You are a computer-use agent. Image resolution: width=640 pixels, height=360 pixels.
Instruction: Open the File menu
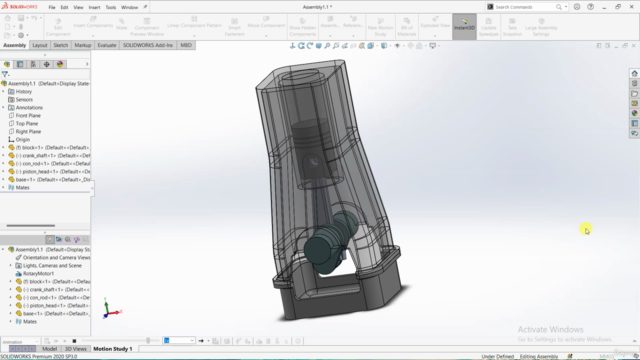(x=52, y=7)
